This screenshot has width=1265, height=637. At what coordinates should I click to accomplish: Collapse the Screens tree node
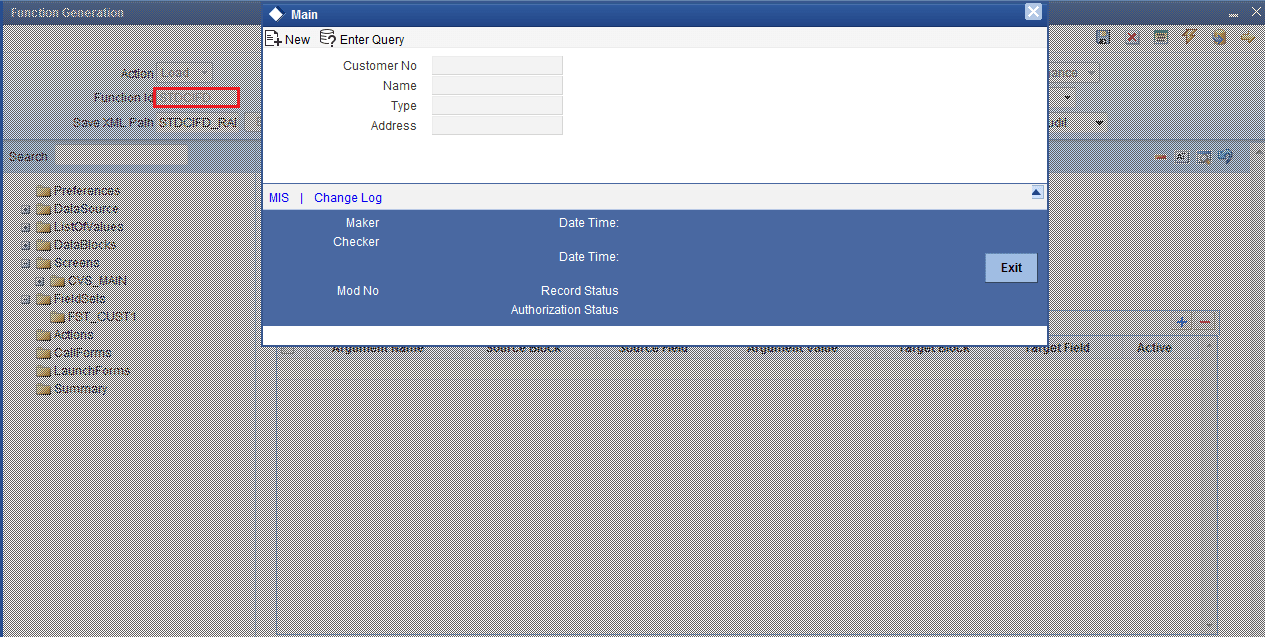coord(25,263)
